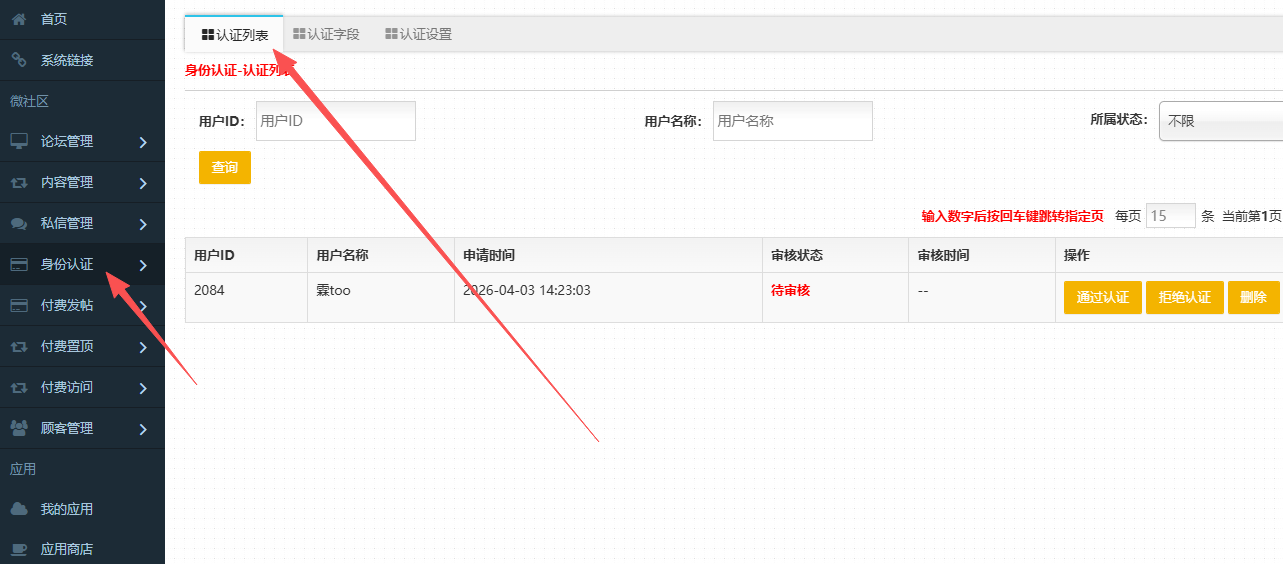Click the 应用商店 coffee cup icon
The image size is (1283, 564).
(18, 549)
